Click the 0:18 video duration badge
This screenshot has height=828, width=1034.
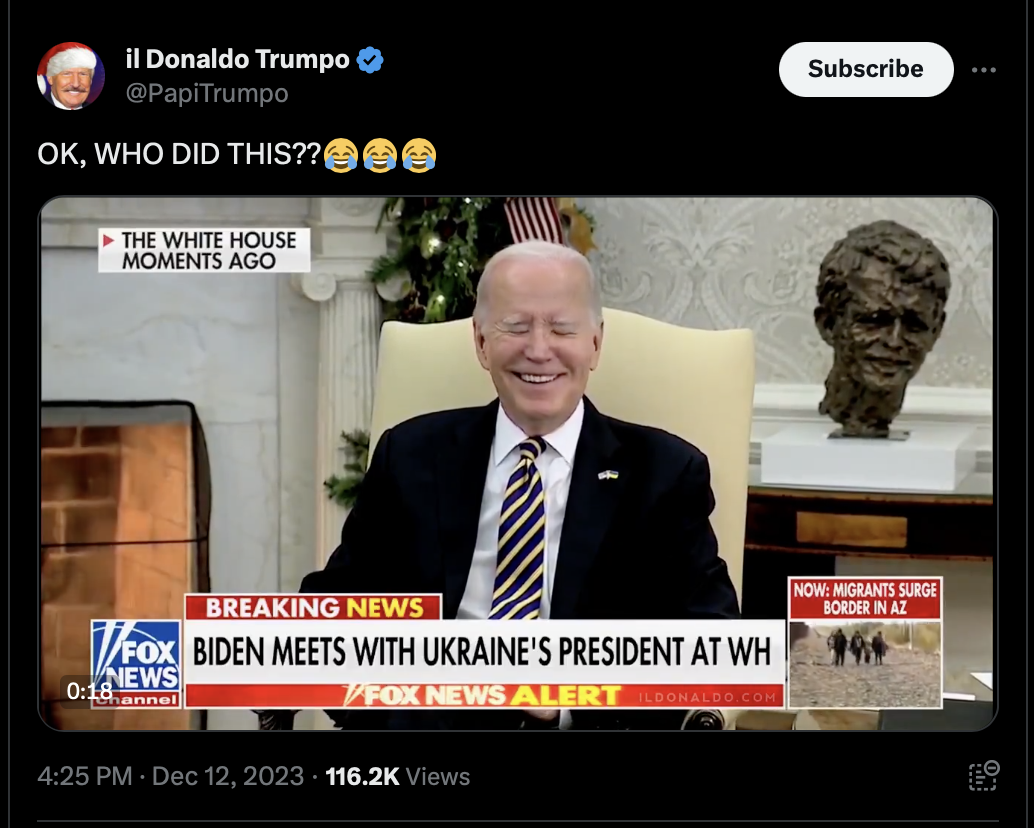(x=89, y=691)
